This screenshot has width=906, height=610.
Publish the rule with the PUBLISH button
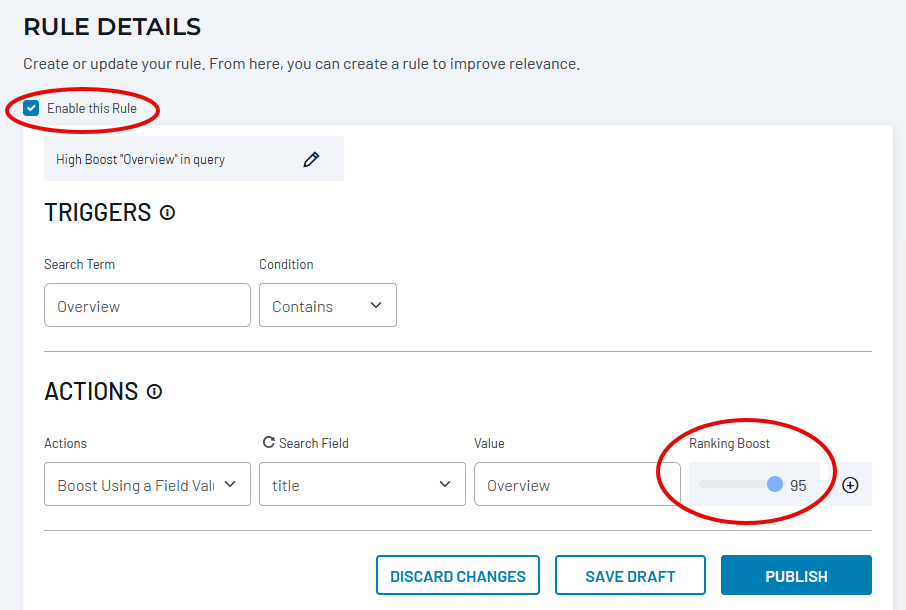pyautogui.click(x=796, y=576)
